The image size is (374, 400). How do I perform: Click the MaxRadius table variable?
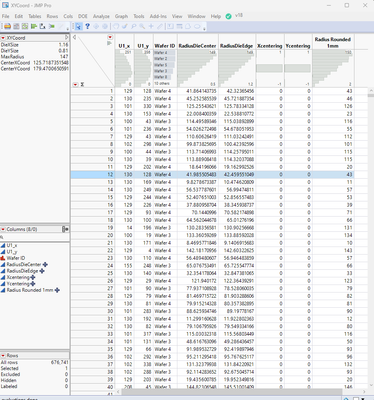coord(12,57)
